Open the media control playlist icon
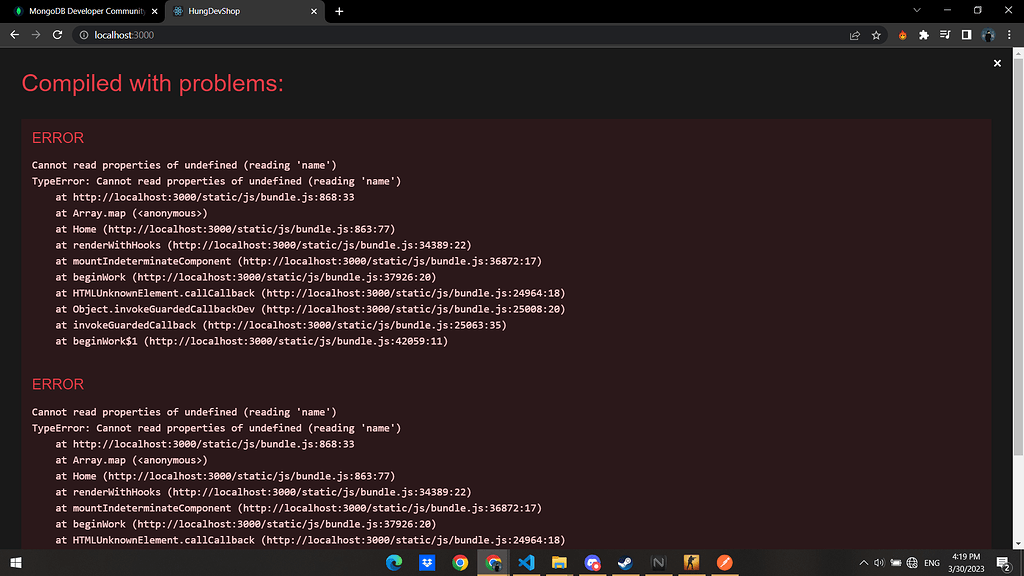 pyautogui.click(x=945, y=35)
